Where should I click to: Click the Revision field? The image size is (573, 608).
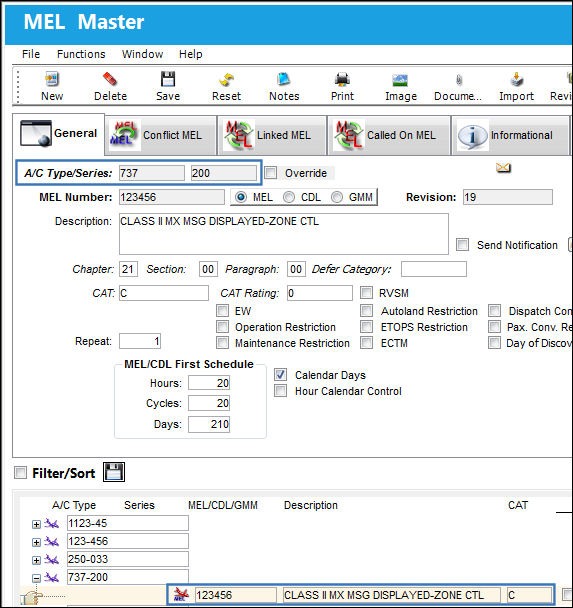pyautogui.click(x=507, y=197)
